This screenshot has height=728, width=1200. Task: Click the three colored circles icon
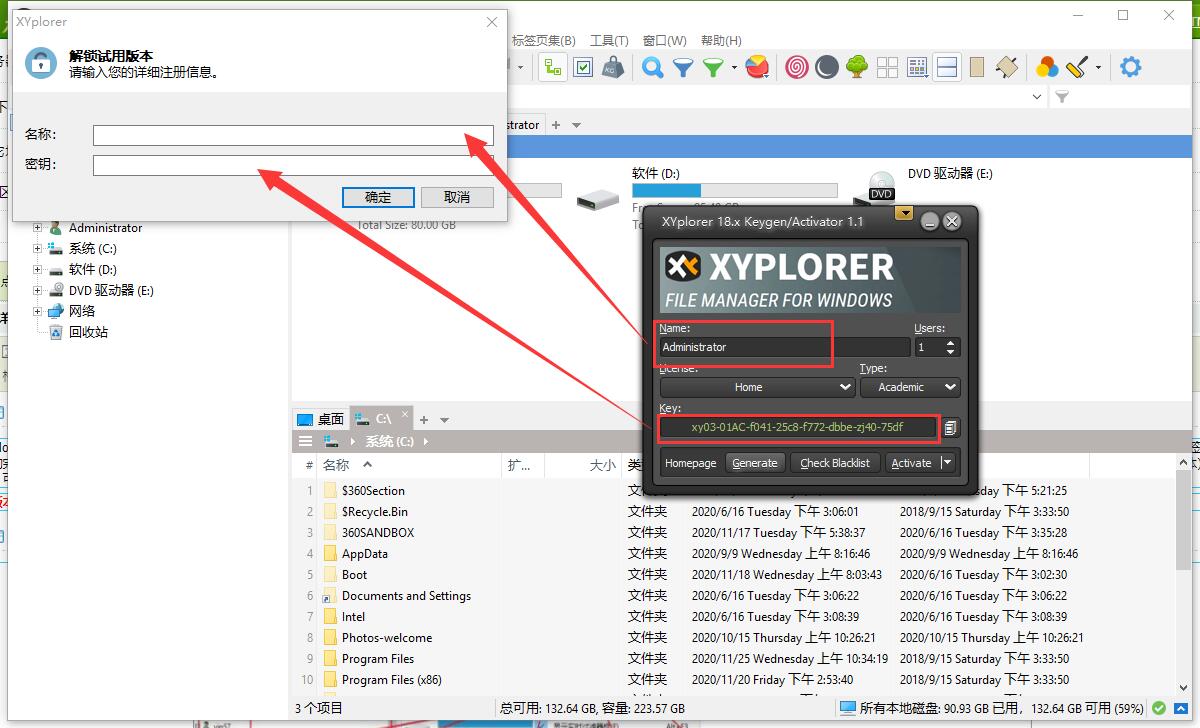point(1047,67)
